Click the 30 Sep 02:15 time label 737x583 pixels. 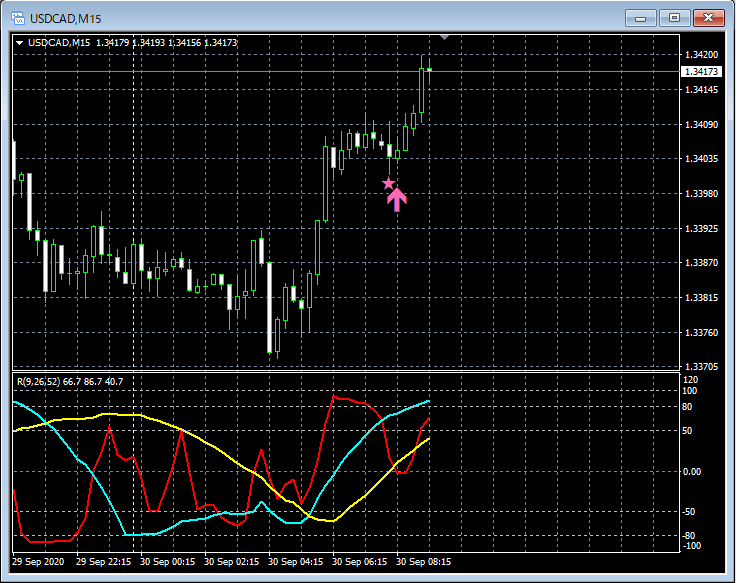pyautogui.click(x=231, y=562)
